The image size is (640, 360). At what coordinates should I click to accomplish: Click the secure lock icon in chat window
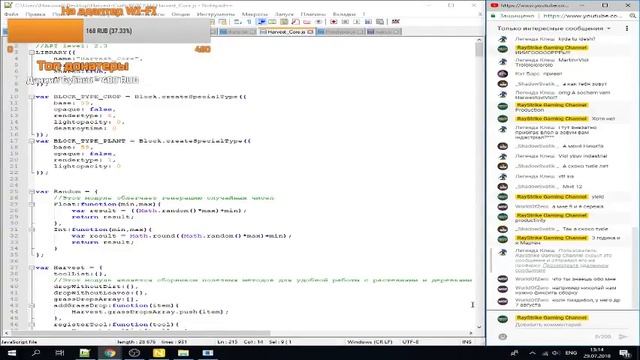click(x=493, y=16)
